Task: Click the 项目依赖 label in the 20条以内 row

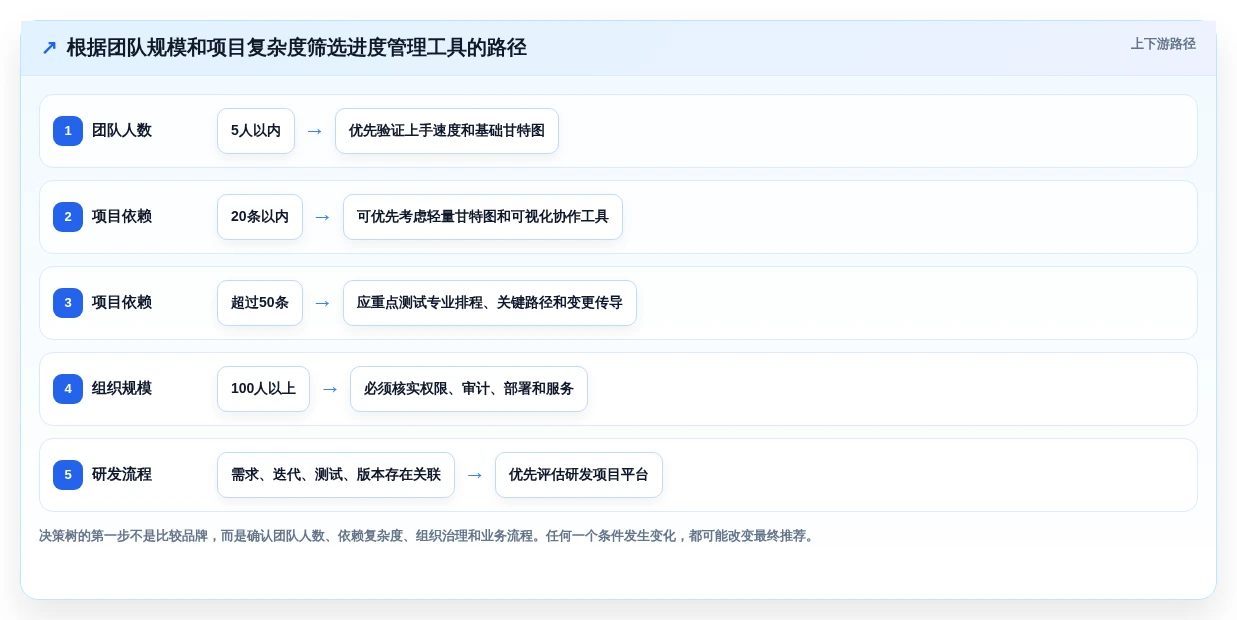Action: point(122,217)
